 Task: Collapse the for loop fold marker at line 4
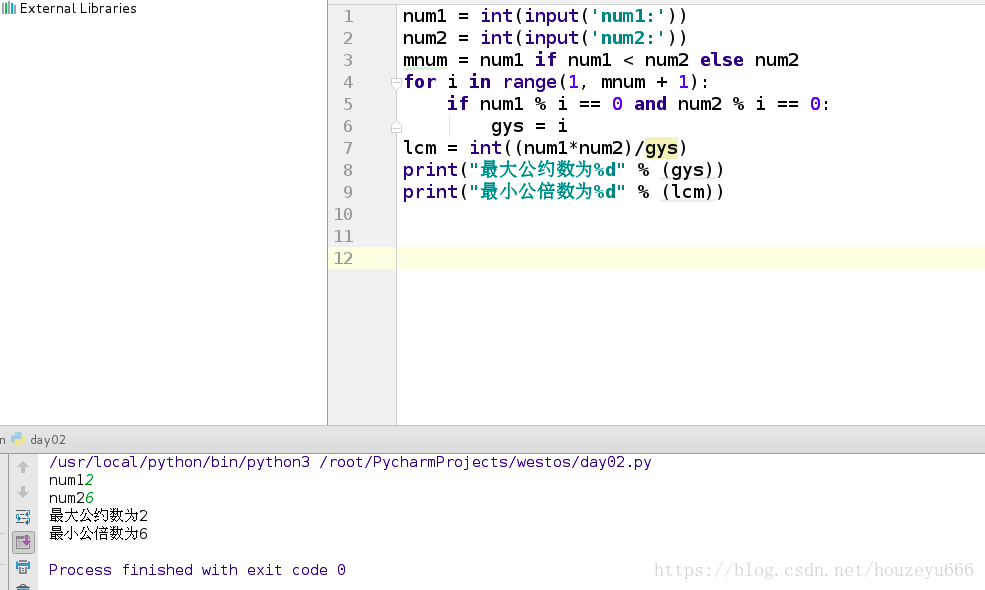(x=396, y=82)
